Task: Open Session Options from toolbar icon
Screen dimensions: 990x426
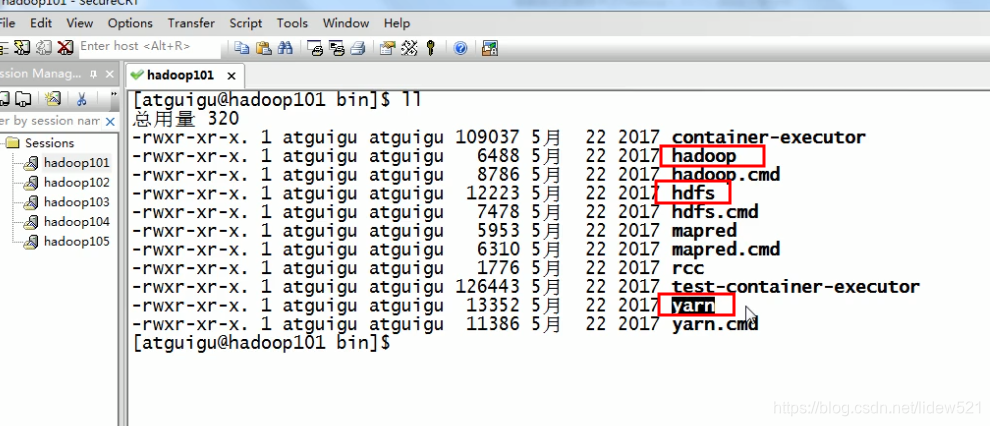Action: point(387,47)
